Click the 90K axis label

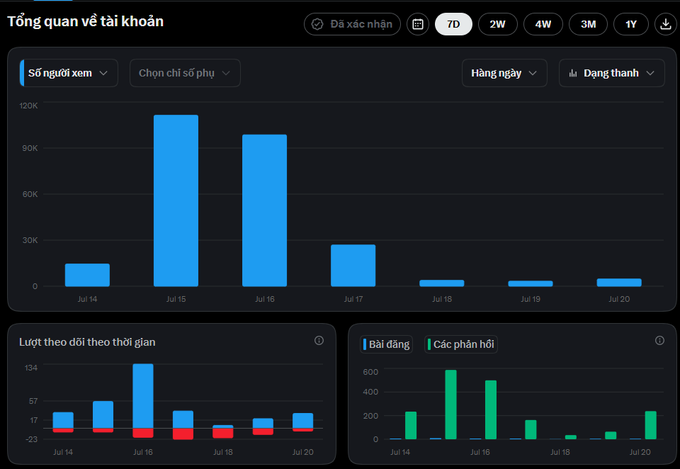tap(30, 148)
